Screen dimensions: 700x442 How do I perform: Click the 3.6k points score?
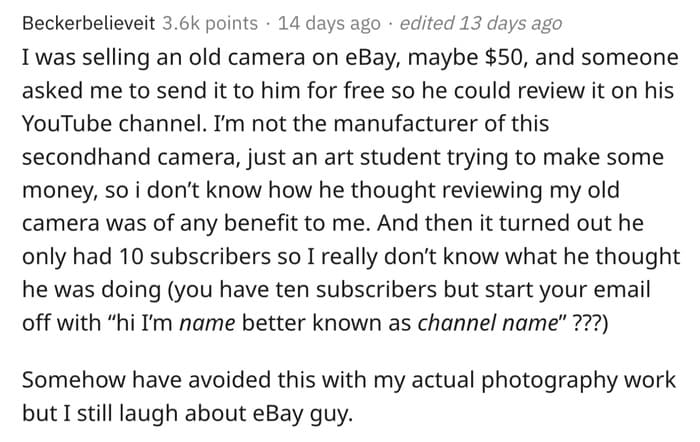point(210,23)
